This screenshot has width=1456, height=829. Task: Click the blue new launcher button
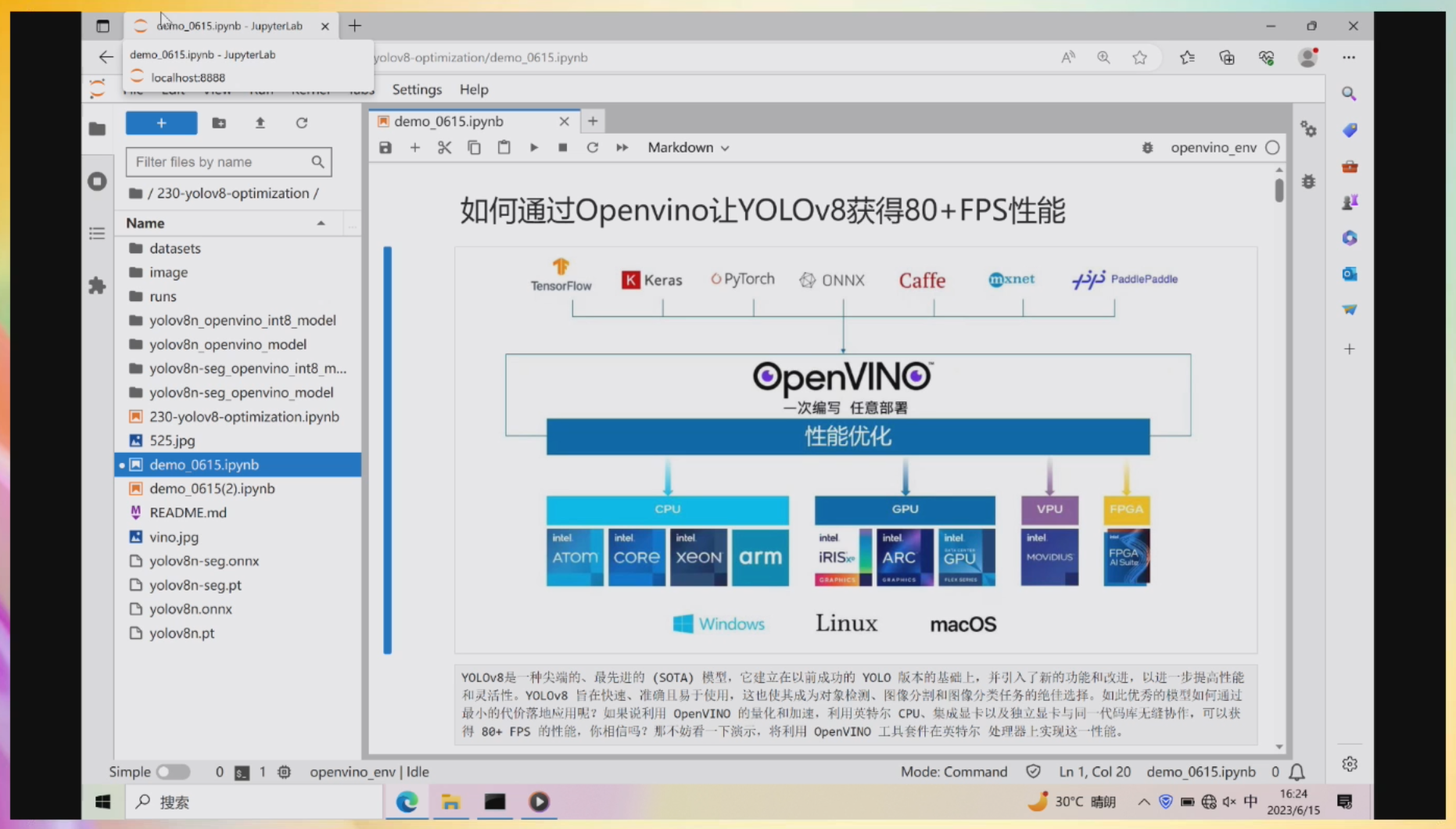(x=161, y=123)
